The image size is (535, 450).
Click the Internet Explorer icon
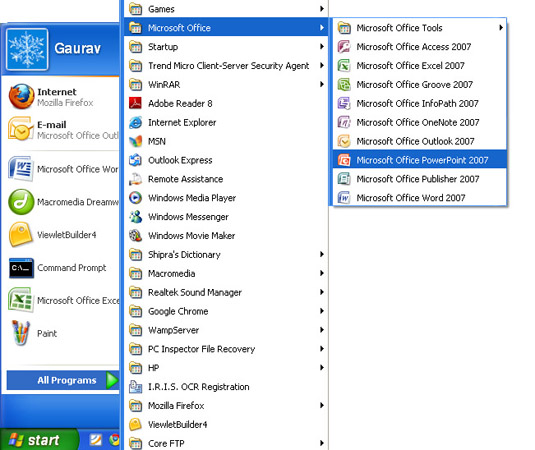coord(135,122)
